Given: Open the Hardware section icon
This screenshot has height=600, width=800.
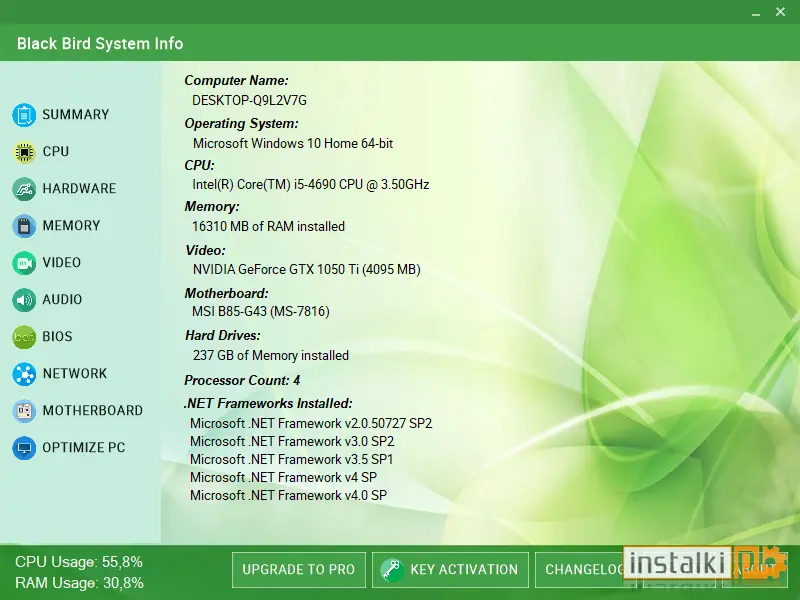Looking at the screenshot, I should click(x=24, y=189).
